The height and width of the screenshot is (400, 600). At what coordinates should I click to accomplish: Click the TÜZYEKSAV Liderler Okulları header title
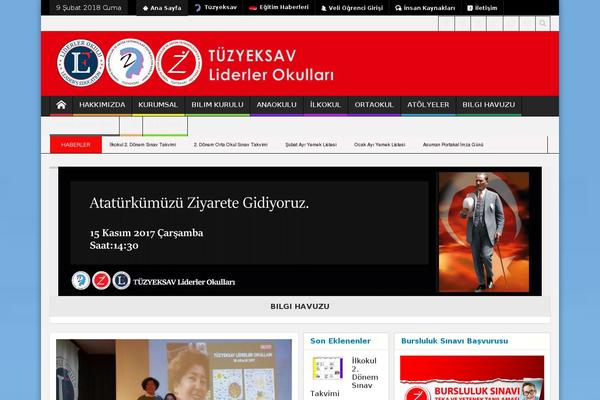(x=271, y=65)
